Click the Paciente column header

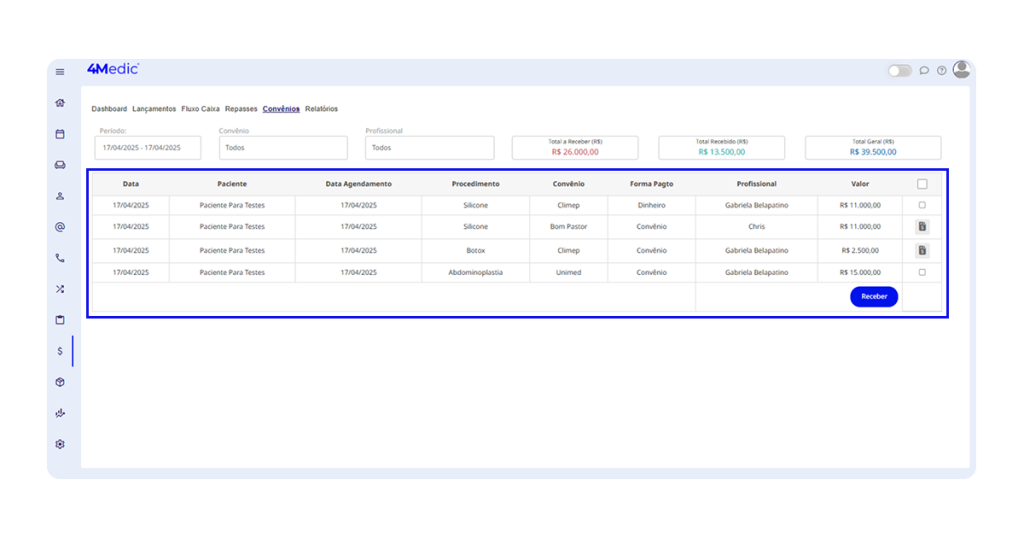(232, 184)
